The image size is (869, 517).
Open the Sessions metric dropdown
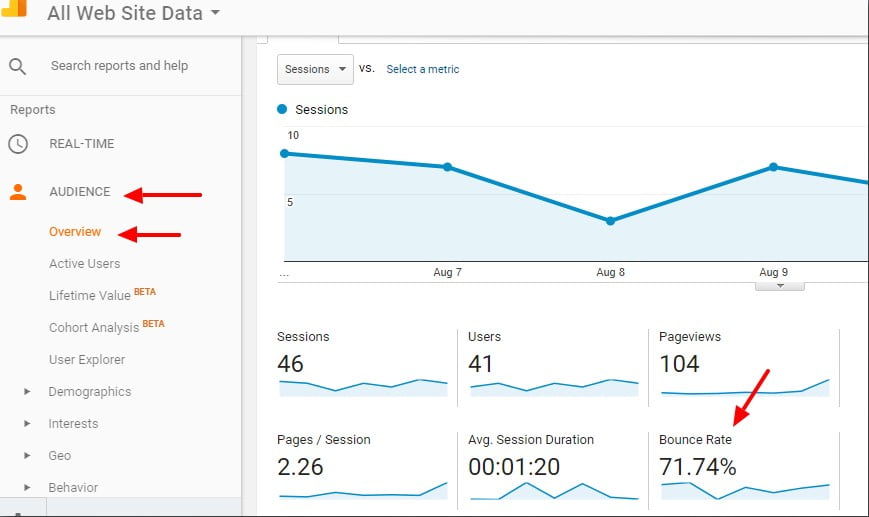point(315,69)
